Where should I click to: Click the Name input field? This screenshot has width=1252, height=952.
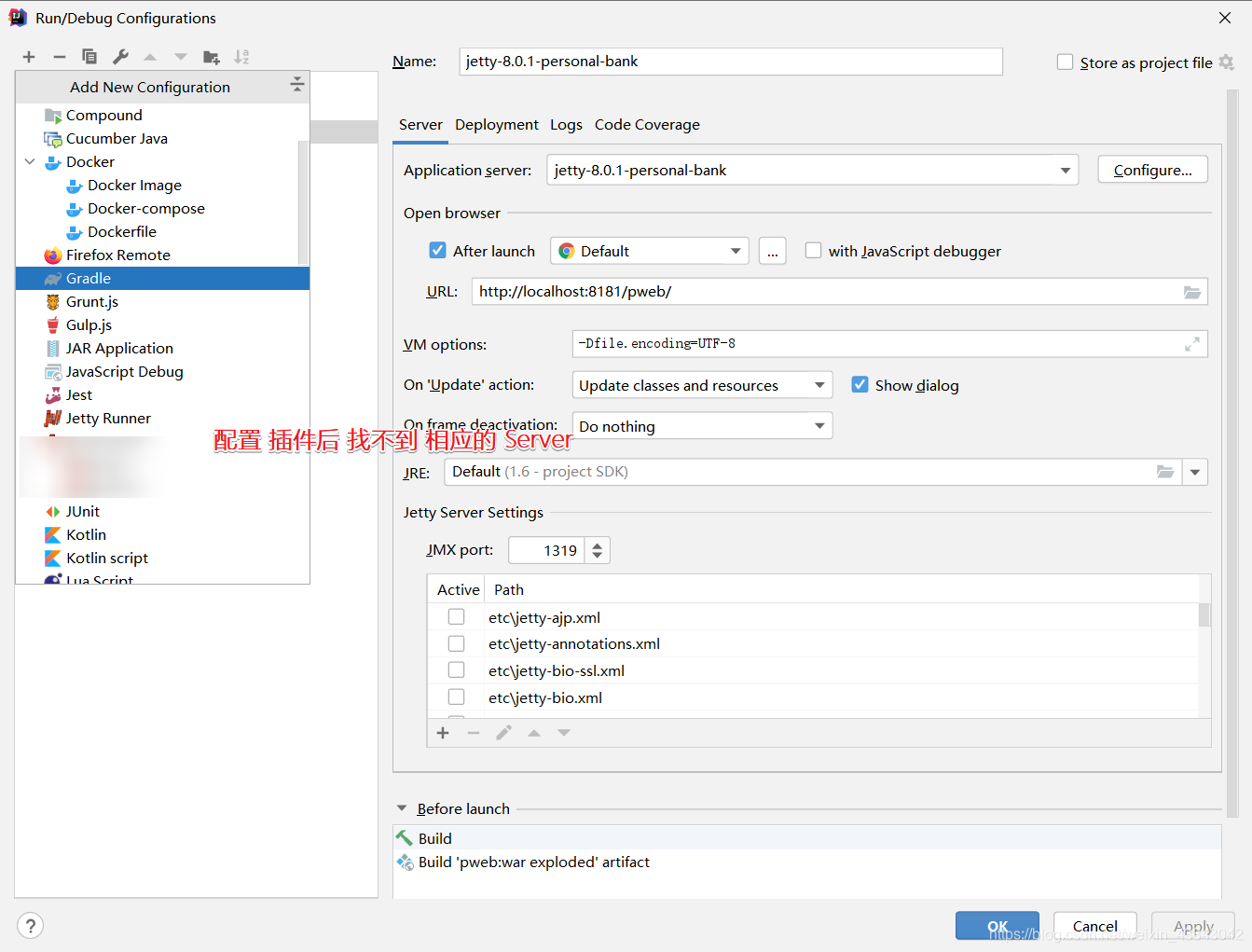click(731, 62)
